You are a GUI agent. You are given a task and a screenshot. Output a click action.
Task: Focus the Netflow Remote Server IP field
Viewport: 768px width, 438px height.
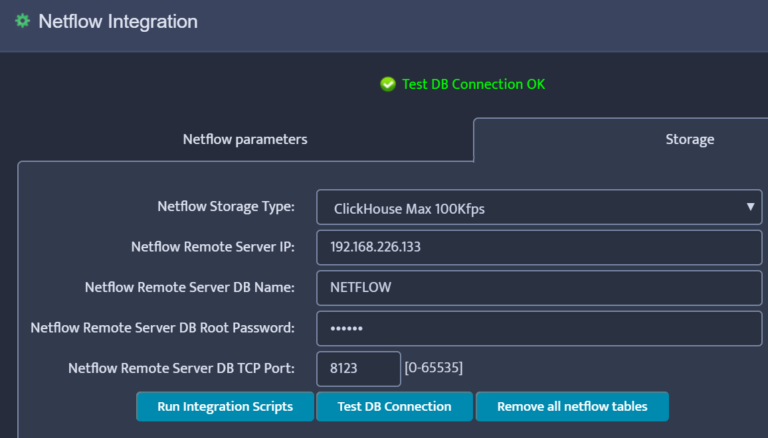tap(539, 247)
